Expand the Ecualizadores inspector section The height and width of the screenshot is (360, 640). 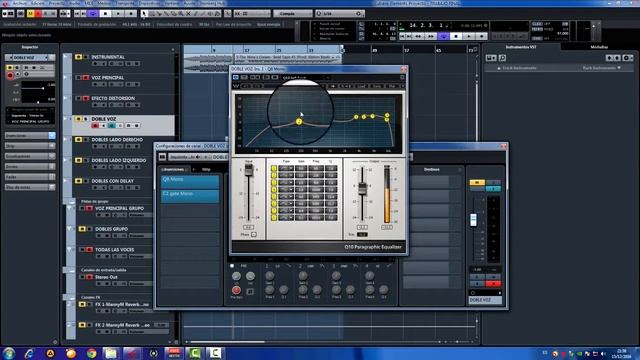[x=30, y=156]
